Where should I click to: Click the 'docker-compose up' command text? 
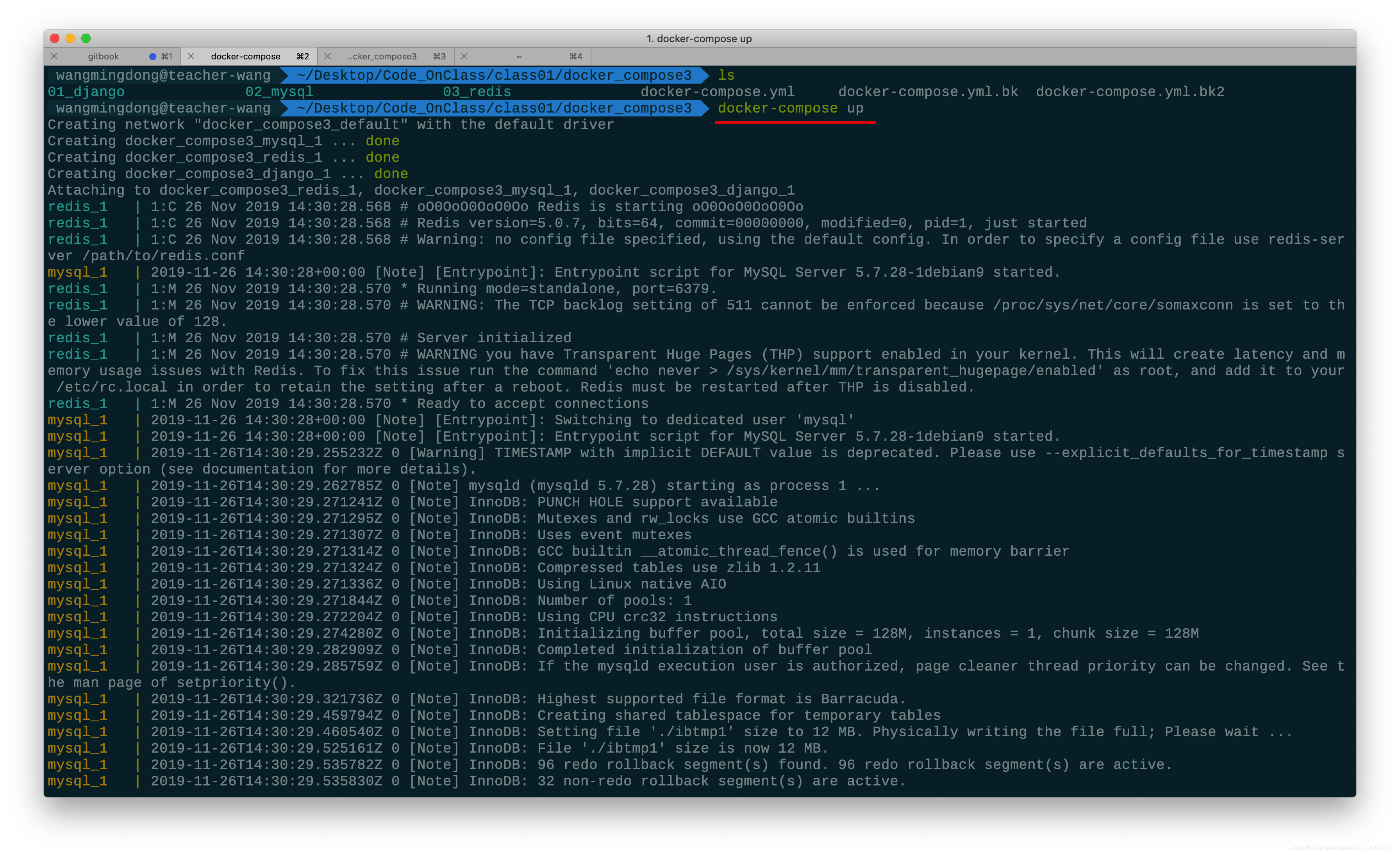tap(790, 108)
